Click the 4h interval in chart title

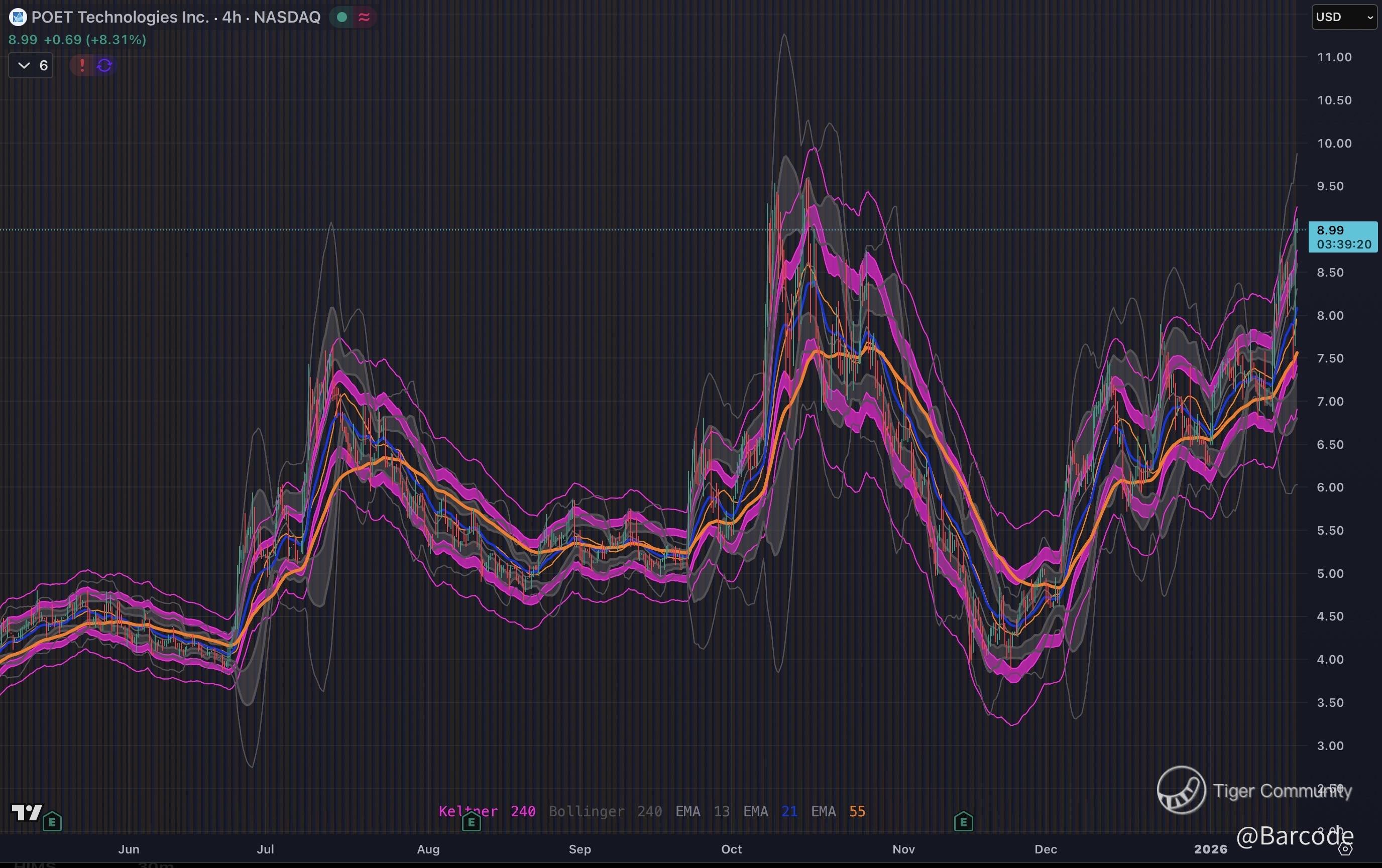tap(232, 17)
